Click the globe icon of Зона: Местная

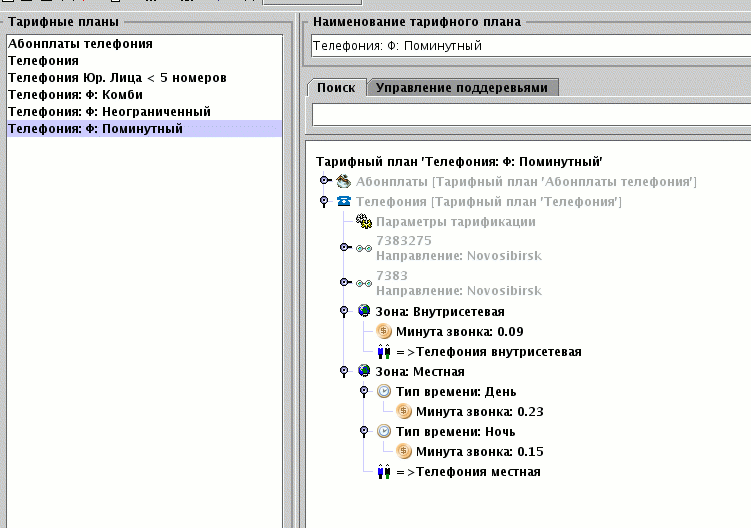point(364,371)
